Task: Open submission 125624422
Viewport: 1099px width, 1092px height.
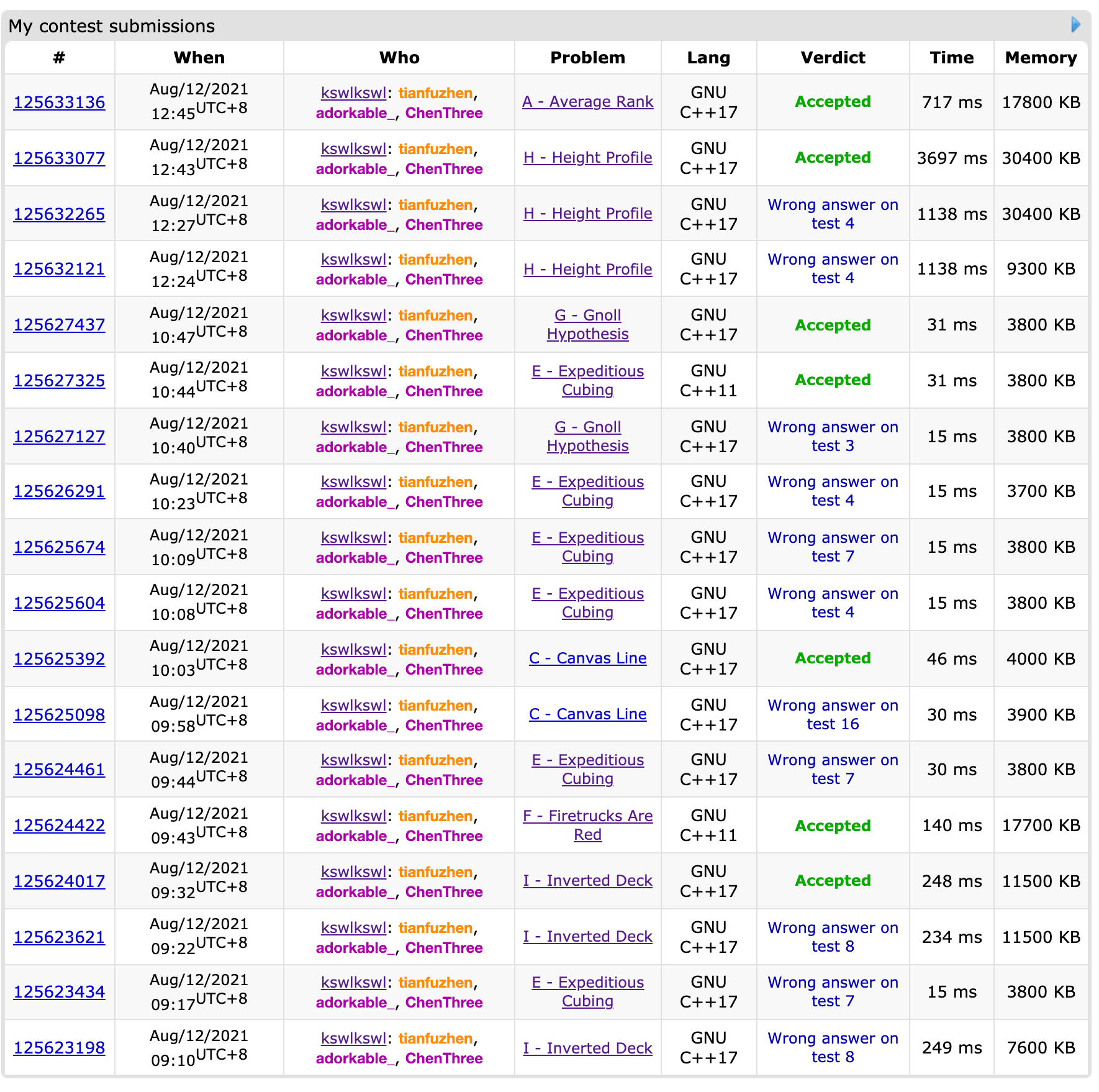Action: pos(60,826)
